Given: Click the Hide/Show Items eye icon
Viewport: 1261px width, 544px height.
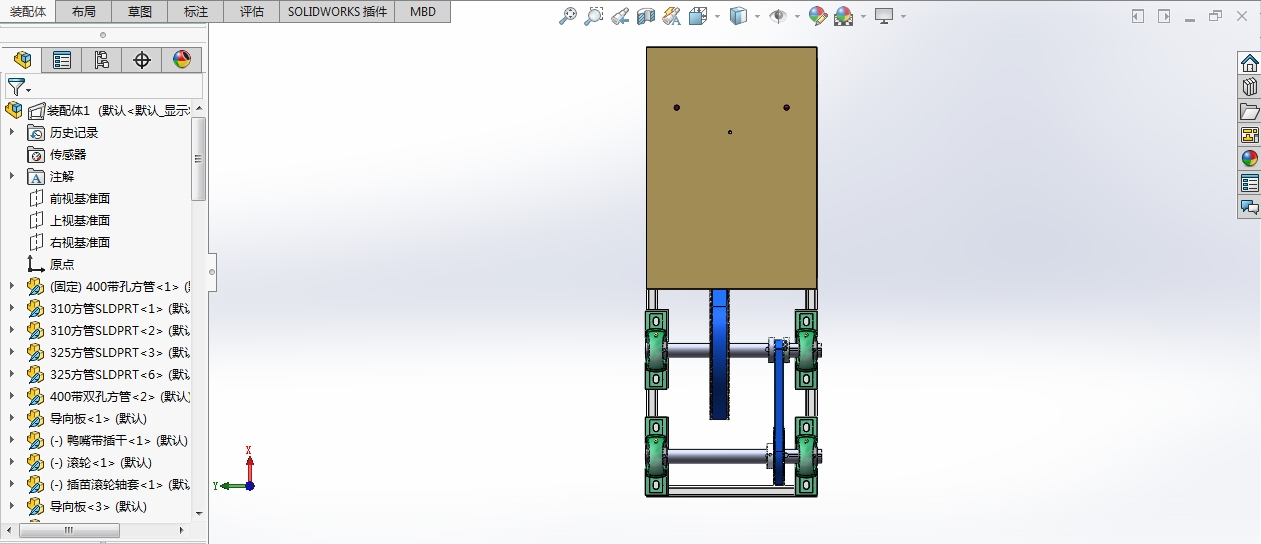Looking at the screenshot, I should [778, 16].
